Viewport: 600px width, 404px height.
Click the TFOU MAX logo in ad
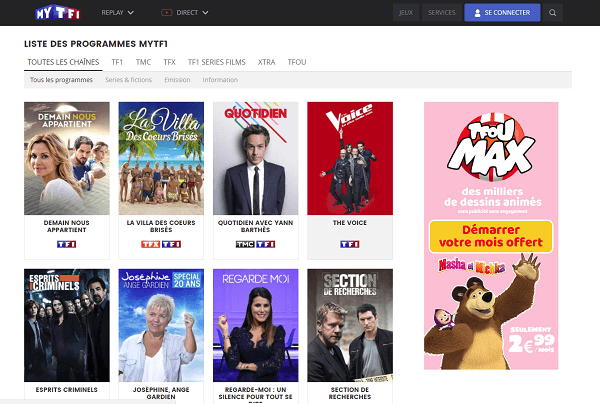(491, 147)
